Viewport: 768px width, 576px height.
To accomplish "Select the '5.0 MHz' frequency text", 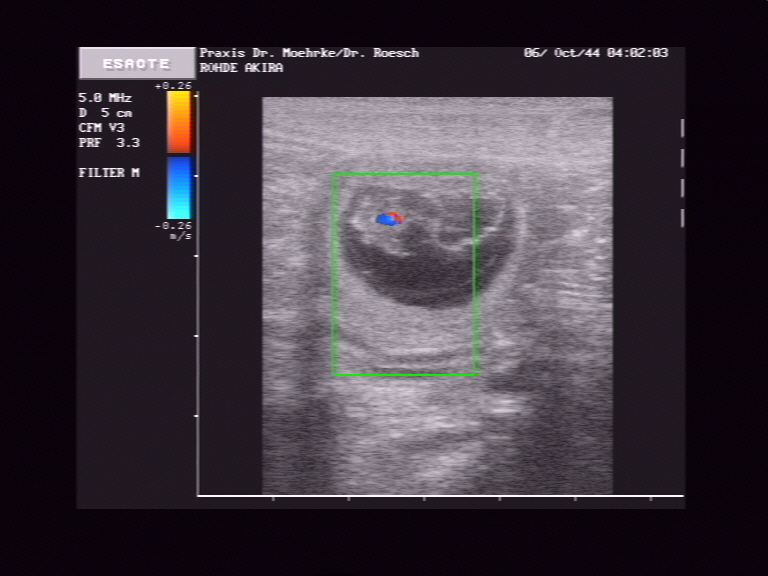I will coord(105,98).
